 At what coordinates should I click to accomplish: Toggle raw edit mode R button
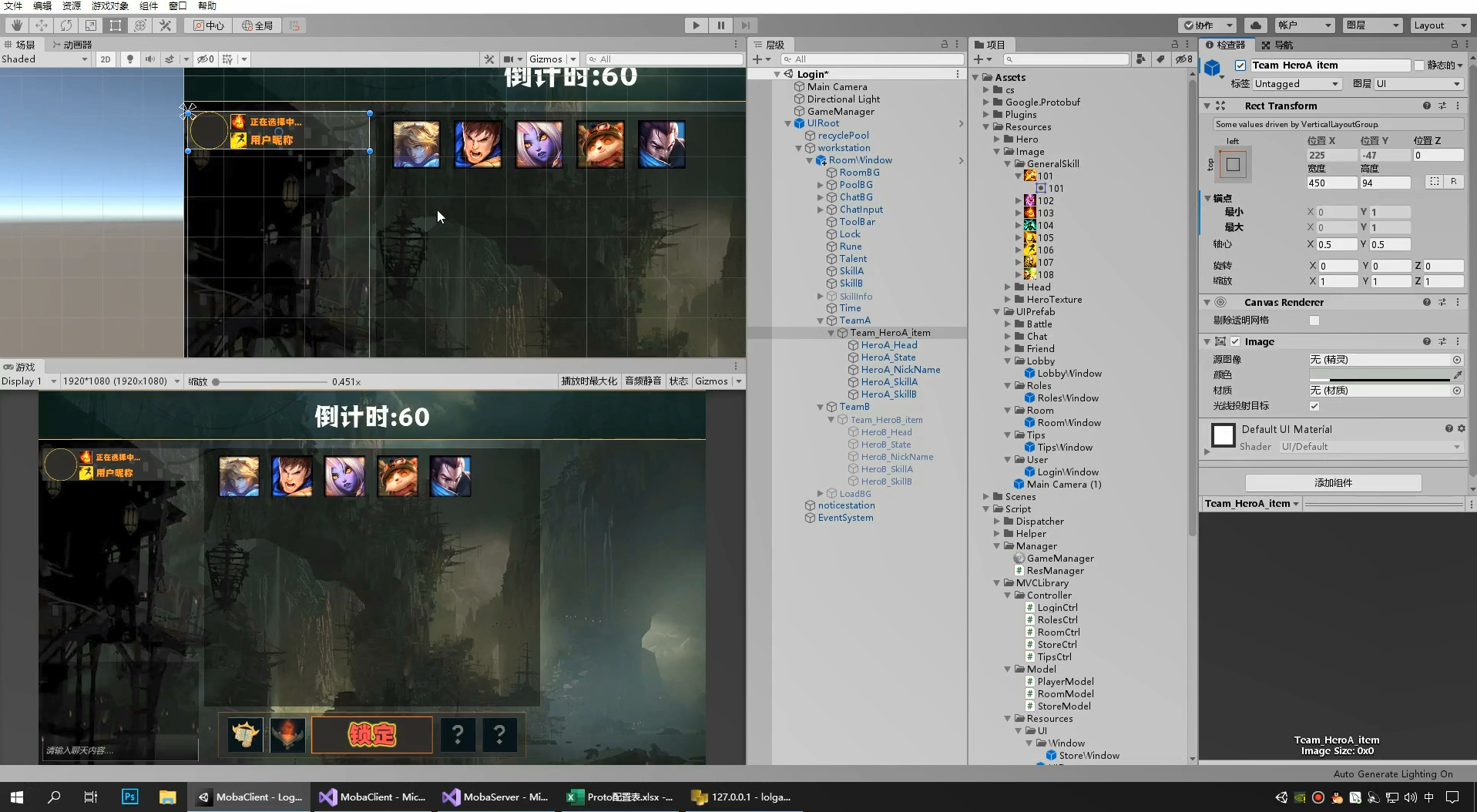click(x=1454, y=182)
